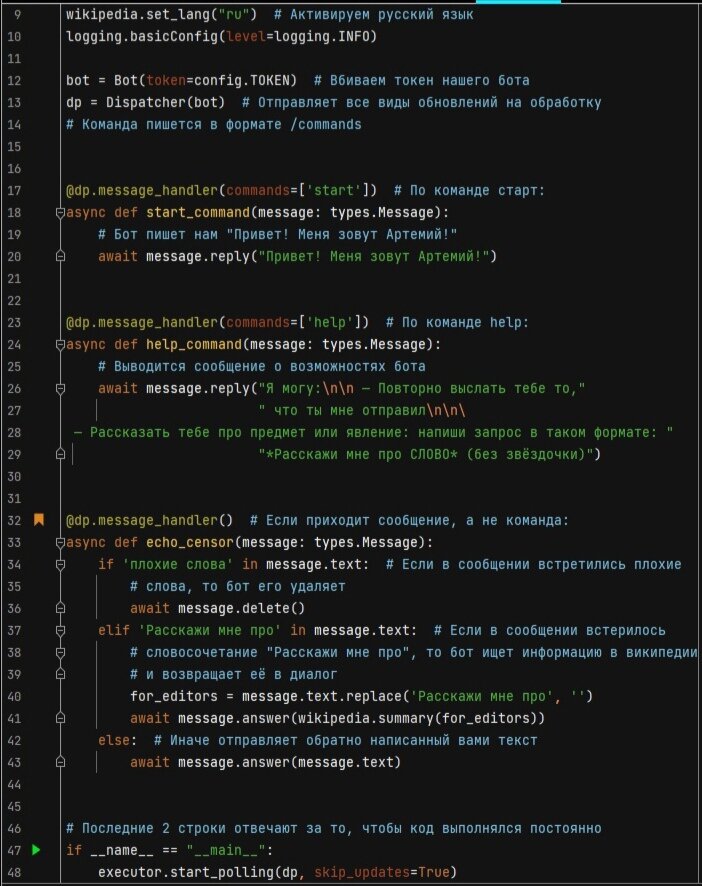Fold the multi-line reply call on line 26

click(x=60, y=389)
